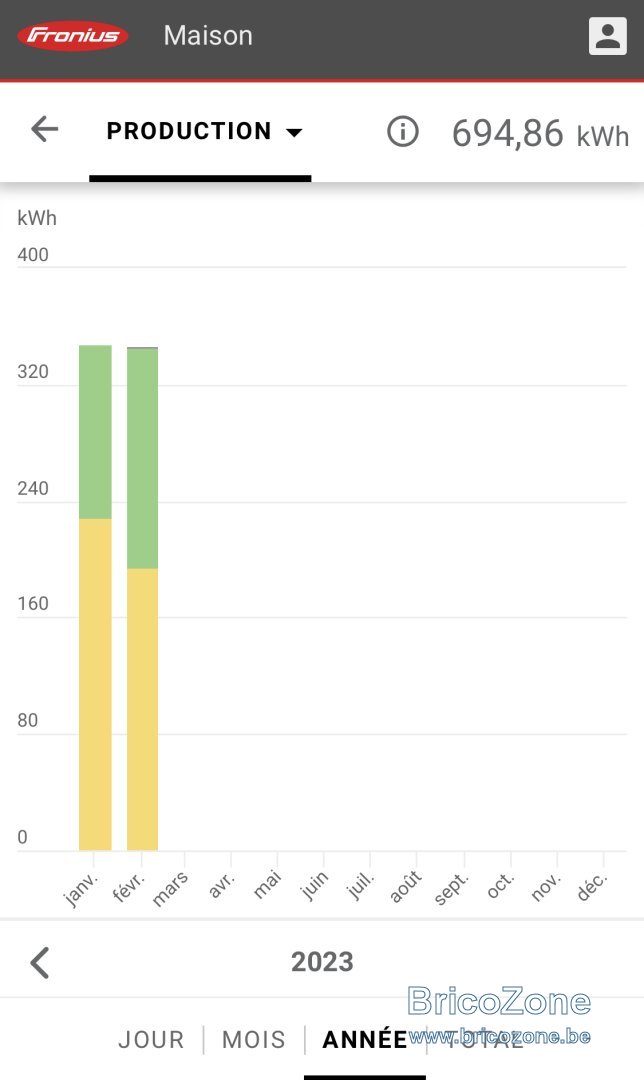Screen dimensions: 644x1080
Task: Open the user profile icon
Action: pyautogui.click(x=607, y=36)
